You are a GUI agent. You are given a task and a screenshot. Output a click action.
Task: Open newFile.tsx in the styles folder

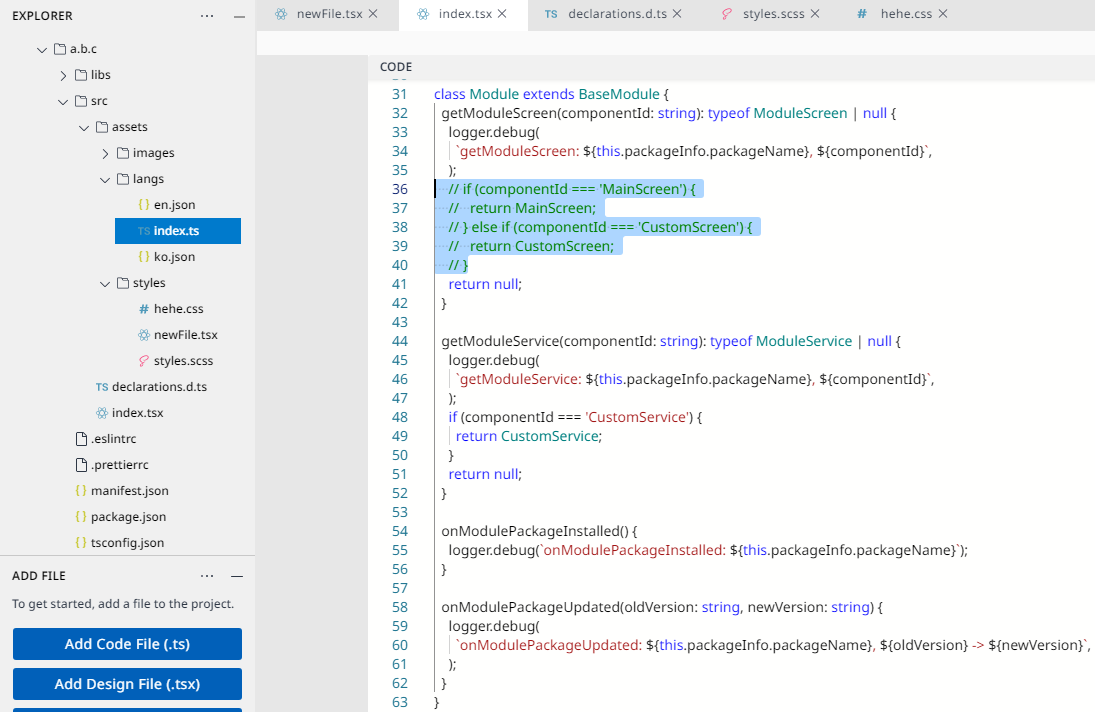(186, 335)
